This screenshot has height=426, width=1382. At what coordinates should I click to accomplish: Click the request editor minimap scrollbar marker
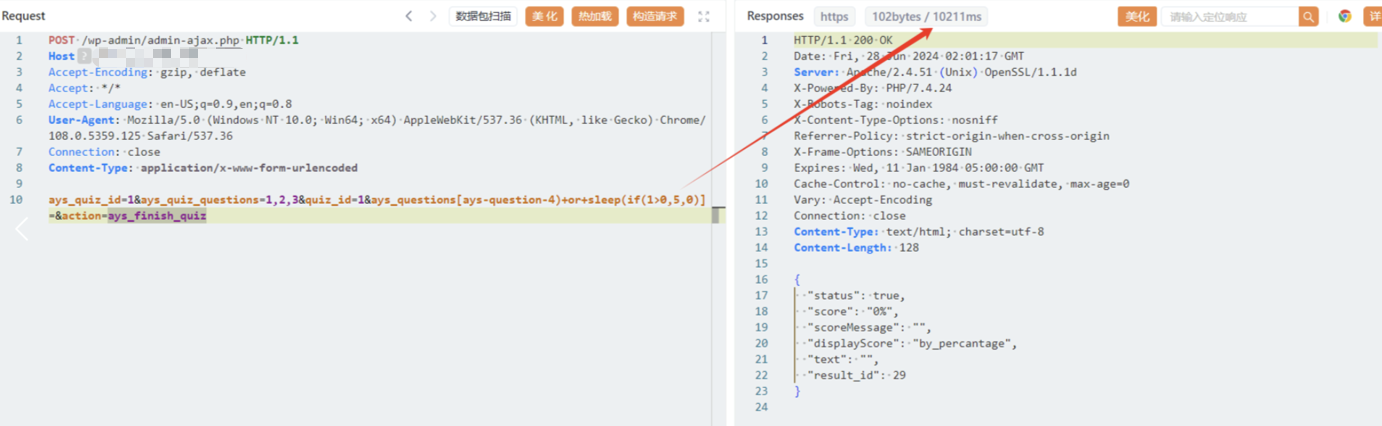pyautogui.click(x=716, y=216)
